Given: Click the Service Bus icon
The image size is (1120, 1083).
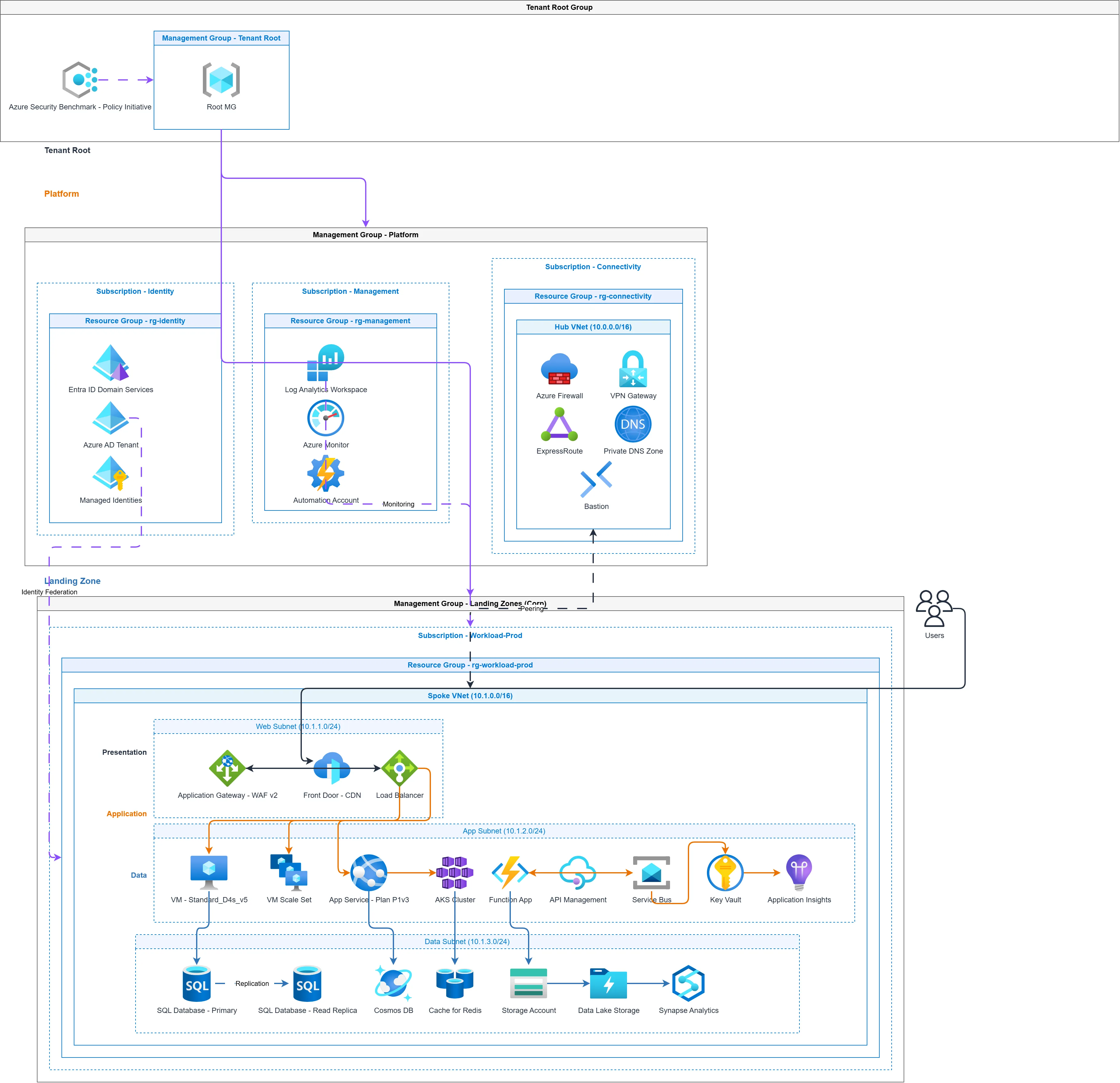Looking at the screenshot, I should pyautogui.click(x=651, y=873).
